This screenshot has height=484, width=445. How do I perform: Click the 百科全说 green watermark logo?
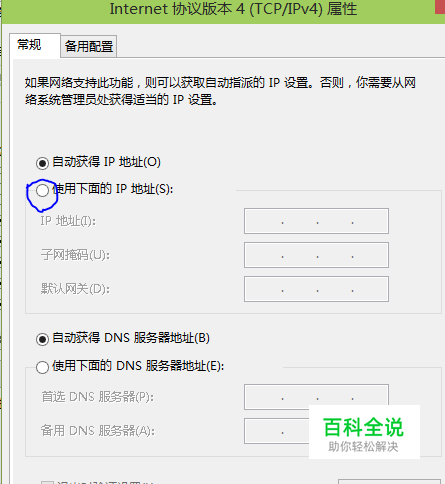point(364,432)
